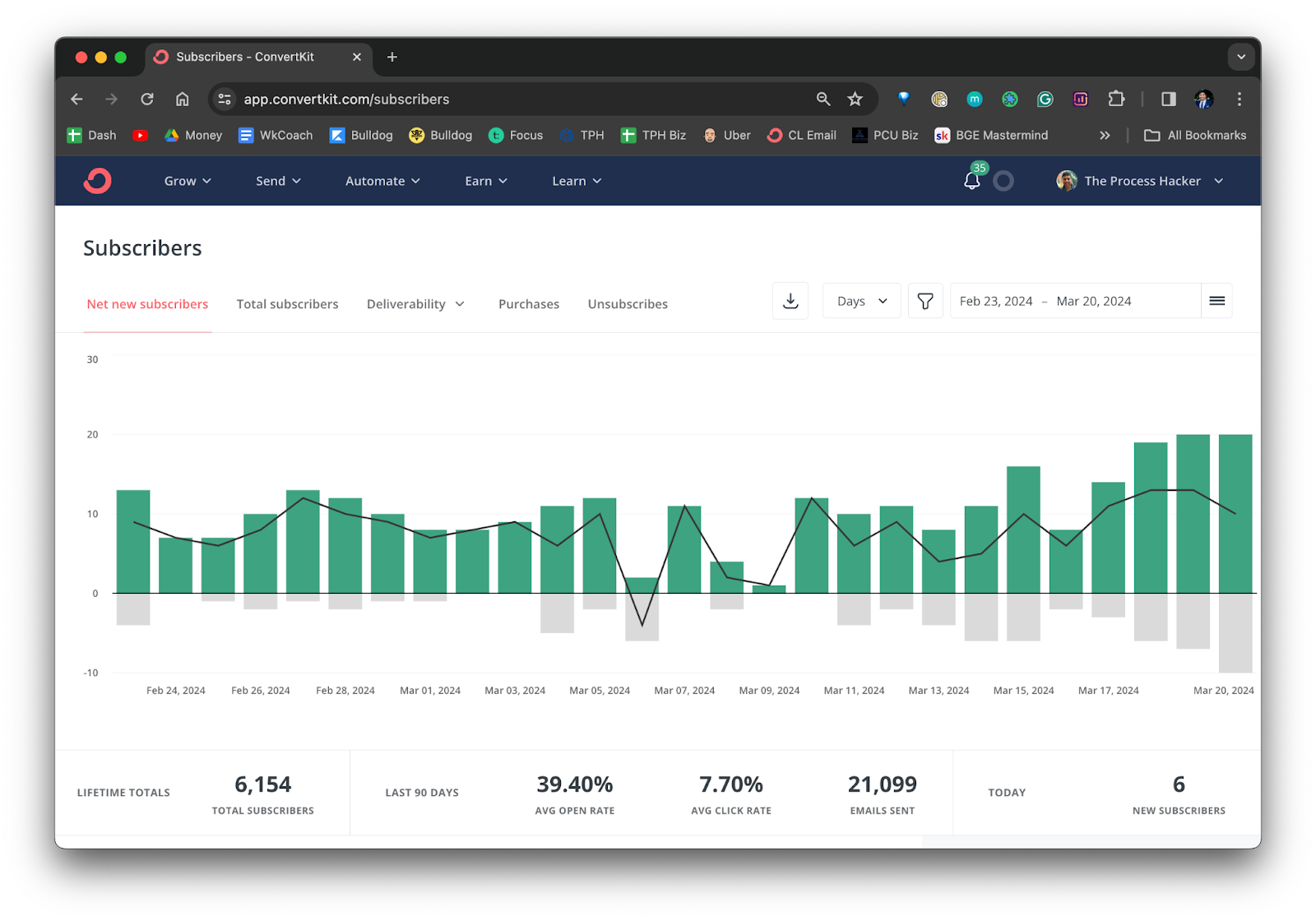Open the filter funnel icon
Viewport: 1316px width, 921px height.
point(925,301)
